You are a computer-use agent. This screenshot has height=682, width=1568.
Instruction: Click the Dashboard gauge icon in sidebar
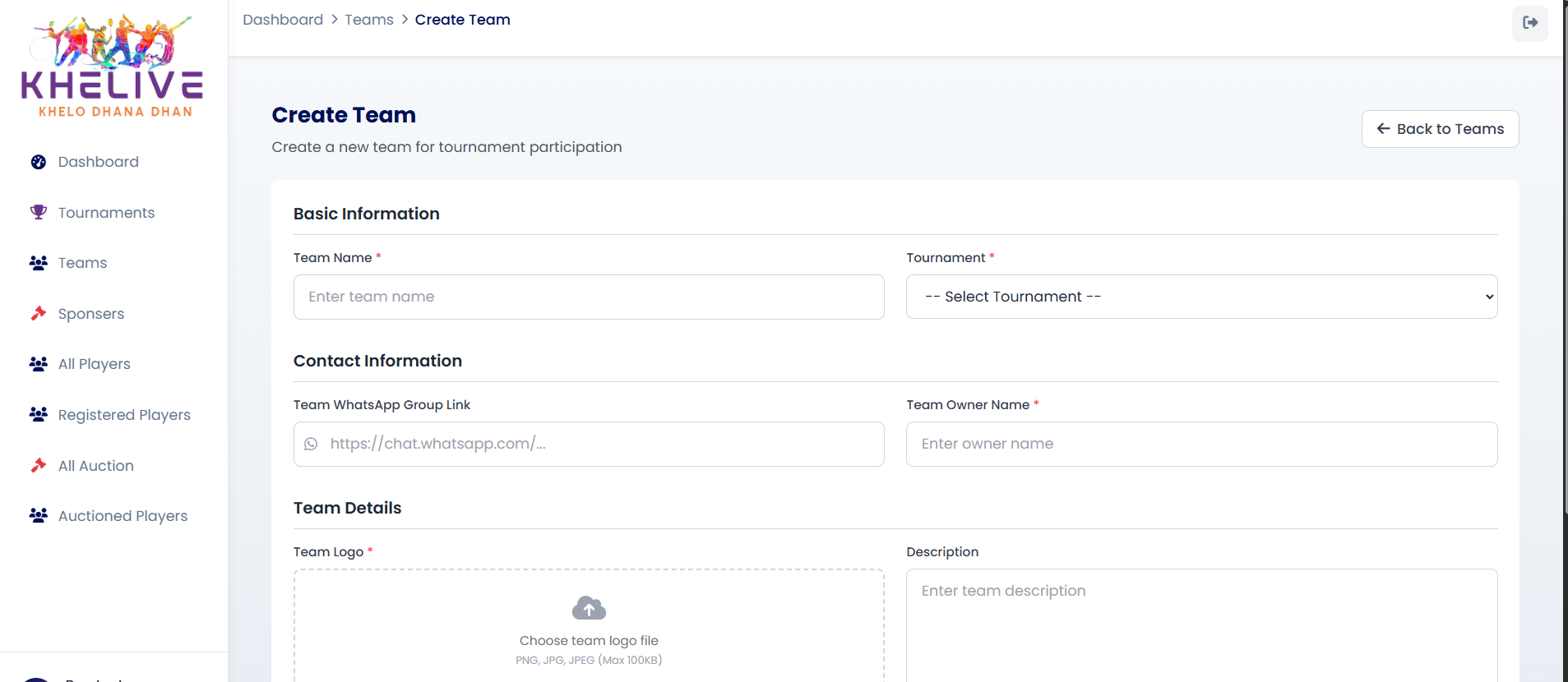pyautogui.click(x=39, y=162)
